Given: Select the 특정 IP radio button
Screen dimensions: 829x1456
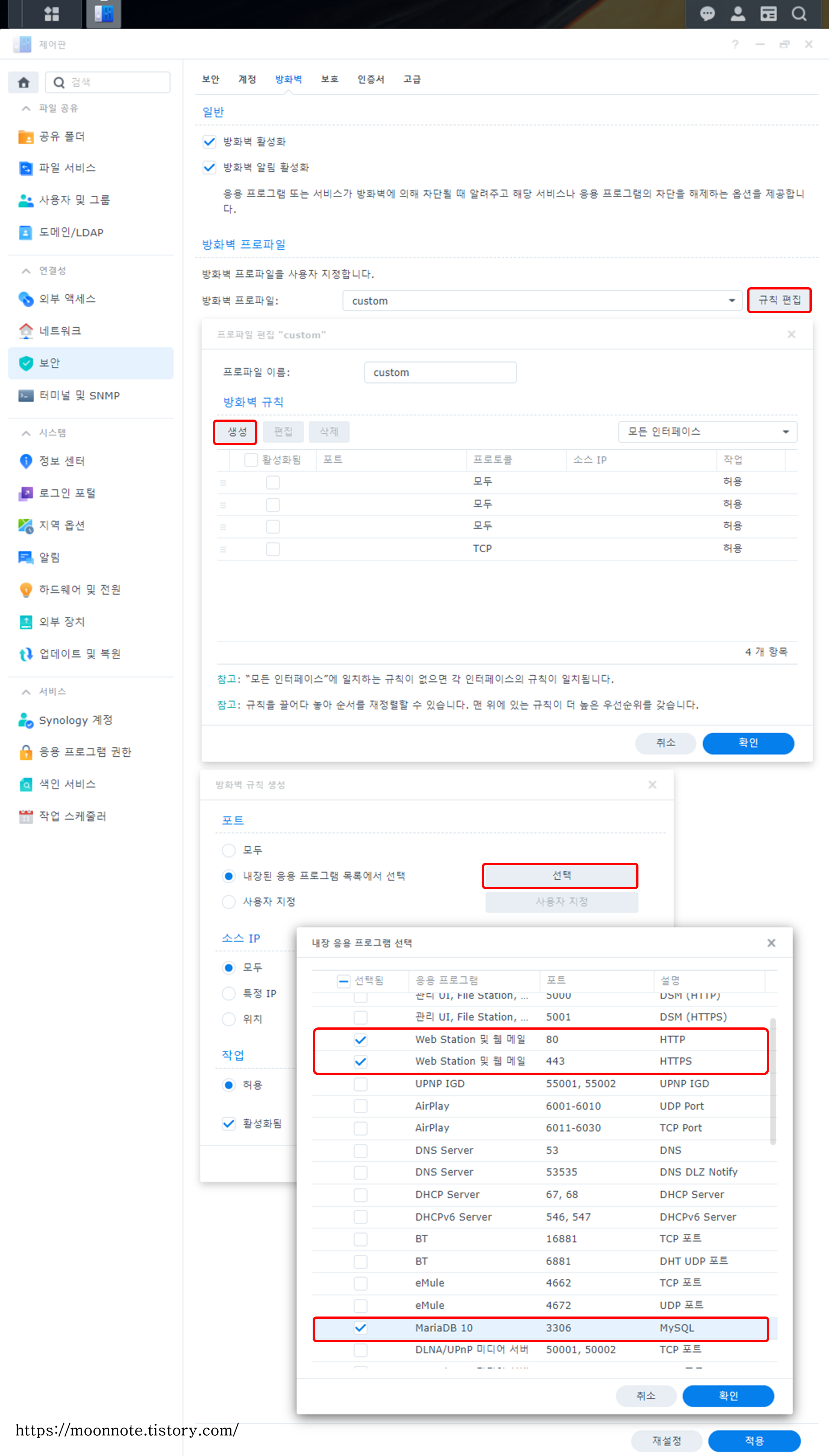Looking at the screenshot, I should 229,993.
